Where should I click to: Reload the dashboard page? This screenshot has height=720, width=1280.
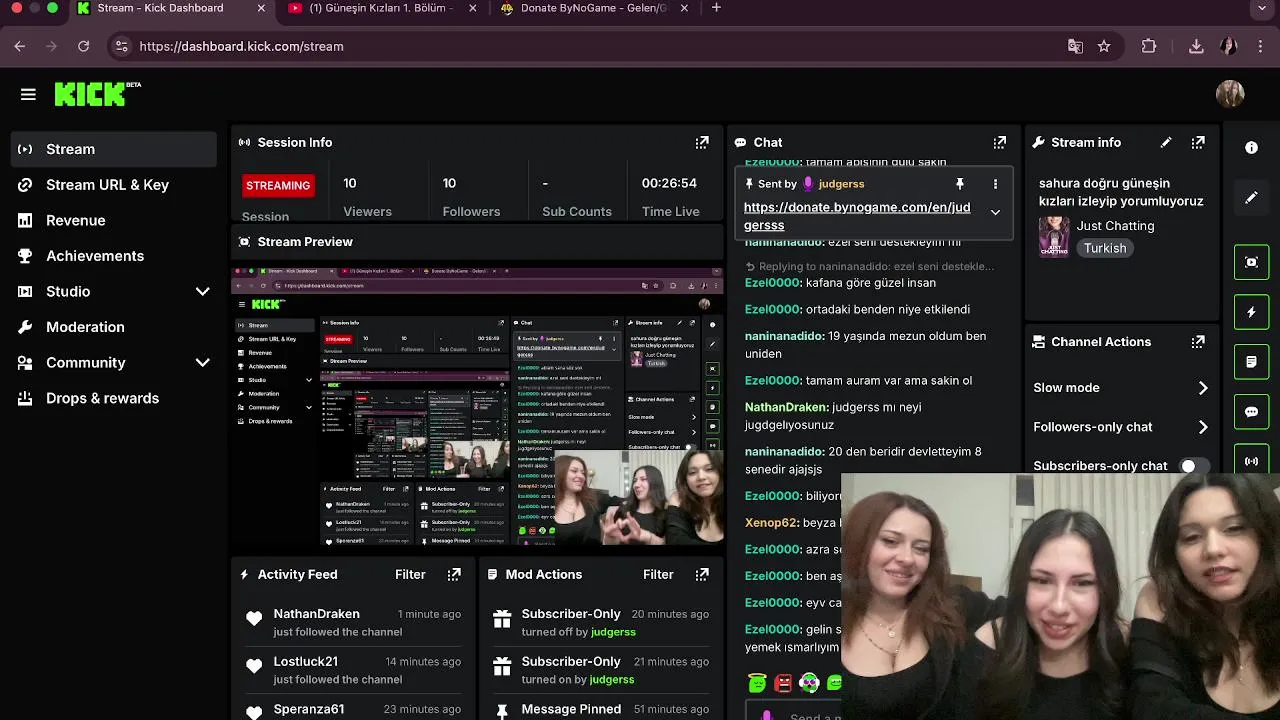click(84, 46)
